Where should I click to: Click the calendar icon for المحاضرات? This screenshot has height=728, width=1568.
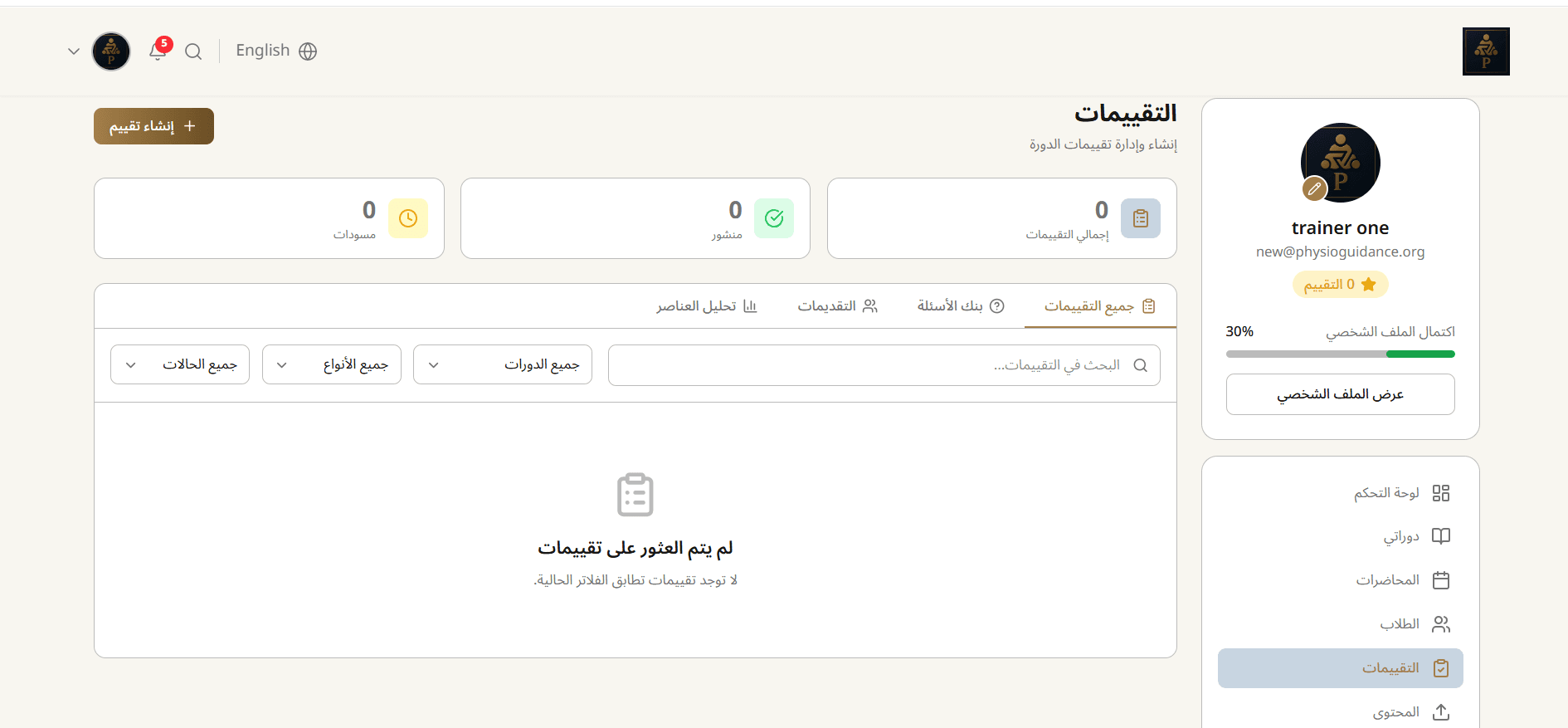click(x=1441, y=580)
